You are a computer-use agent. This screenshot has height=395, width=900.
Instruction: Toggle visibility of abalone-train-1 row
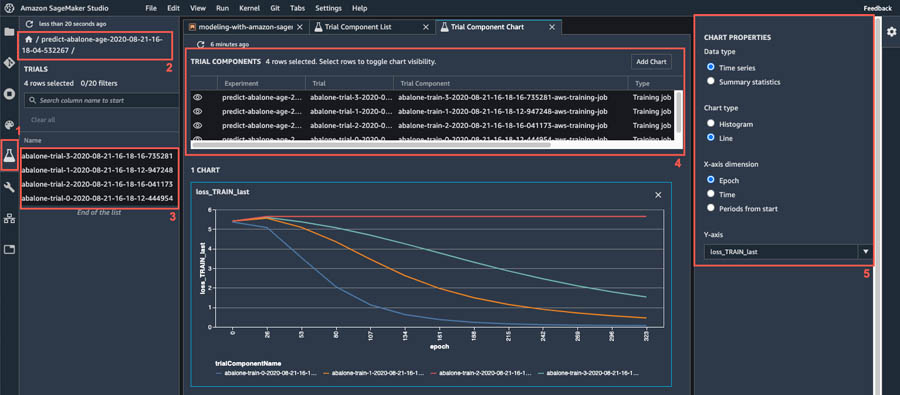click(198, 111)
